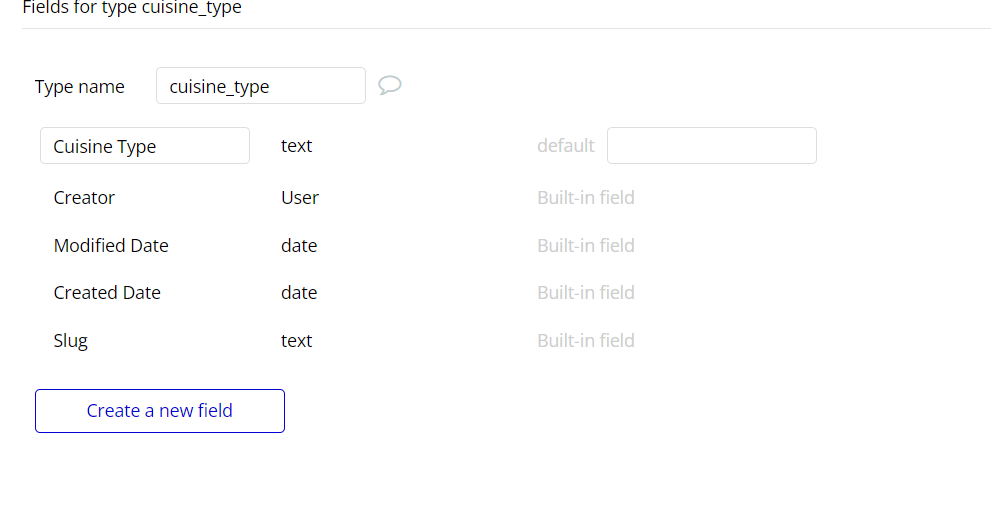Click the comment bubble icon beside type name
This screenshot has width=991, height=511.
[x=390, y=86]
